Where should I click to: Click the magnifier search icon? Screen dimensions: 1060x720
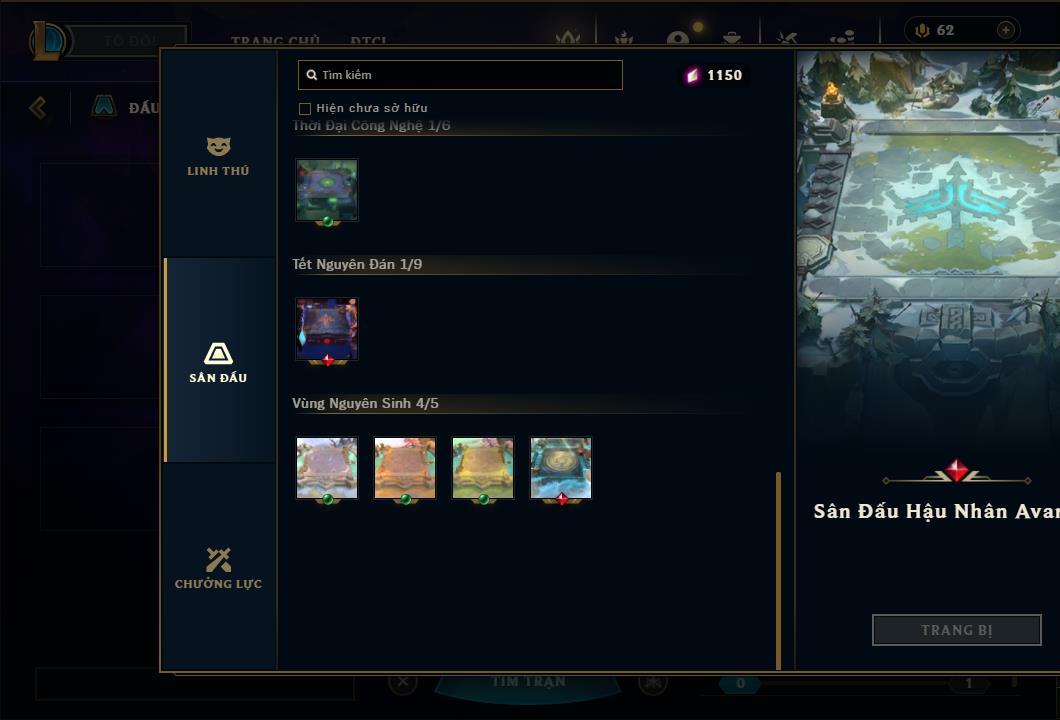click(x=312, y=75)
